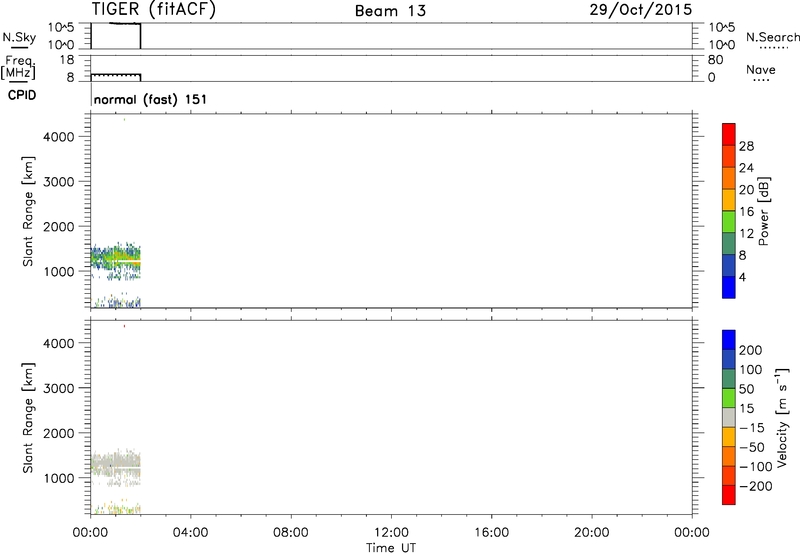
Task: Click the "28" label on Power colorbar
Action: click(x=746, y=146)
